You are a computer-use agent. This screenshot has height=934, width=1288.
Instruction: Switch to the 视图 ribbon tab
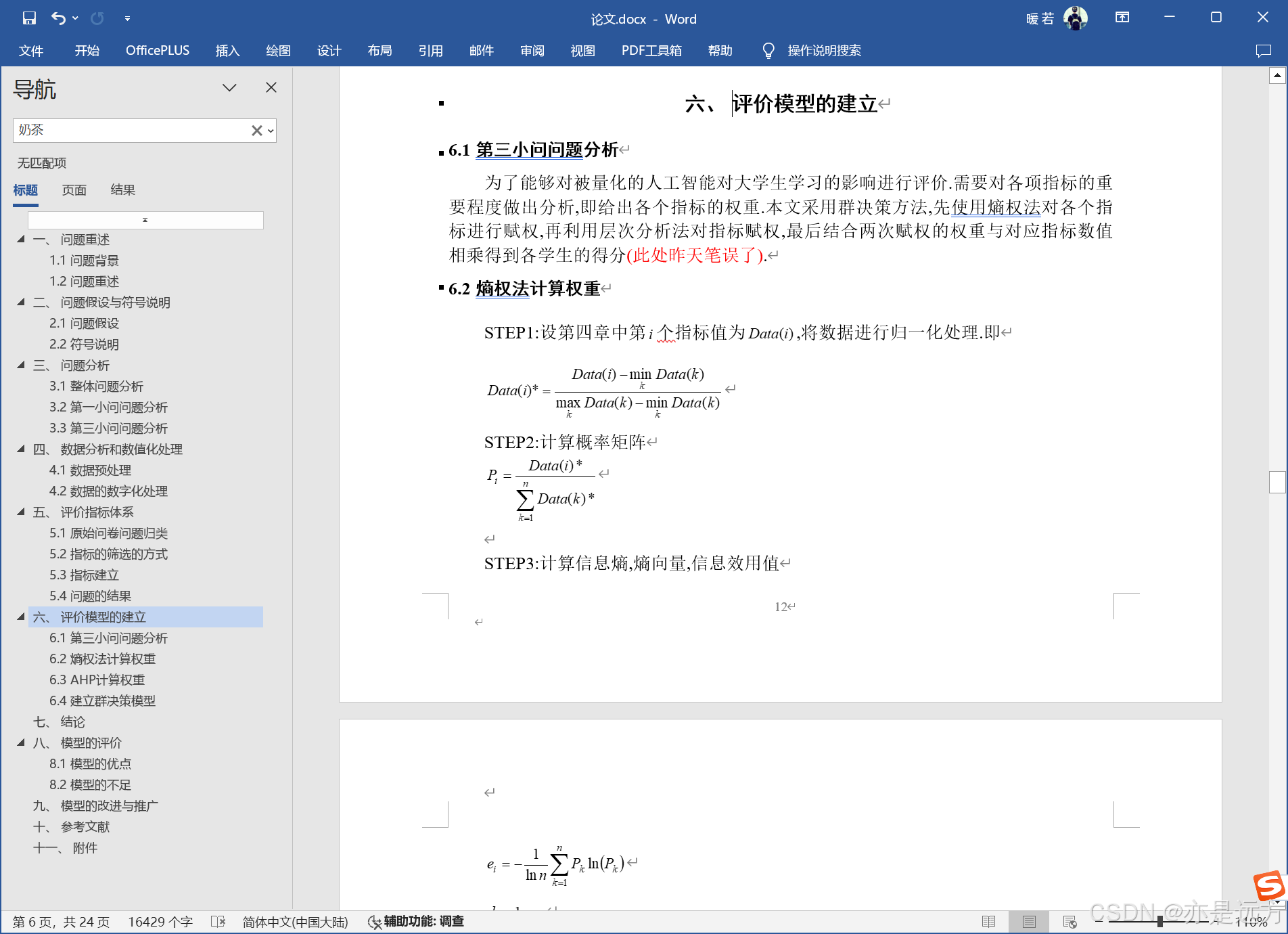582,51
